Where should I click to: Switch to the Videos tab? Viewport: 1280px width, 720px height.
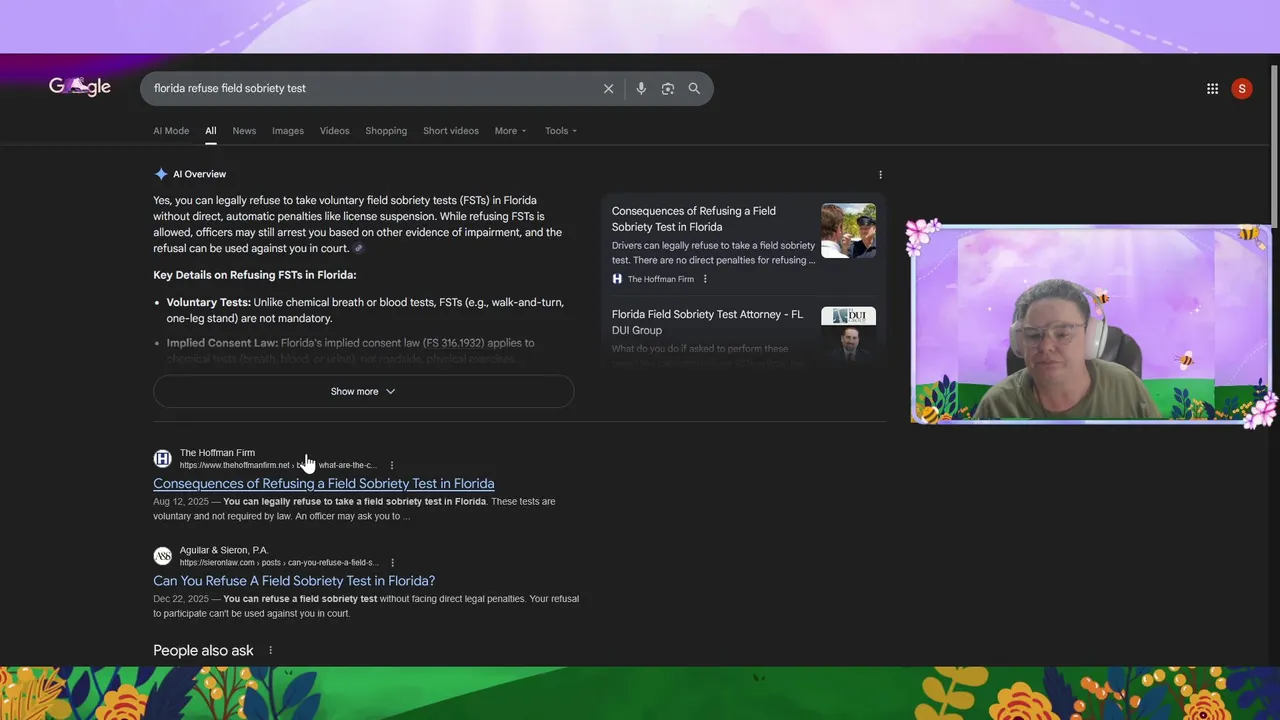pos(334,131)
